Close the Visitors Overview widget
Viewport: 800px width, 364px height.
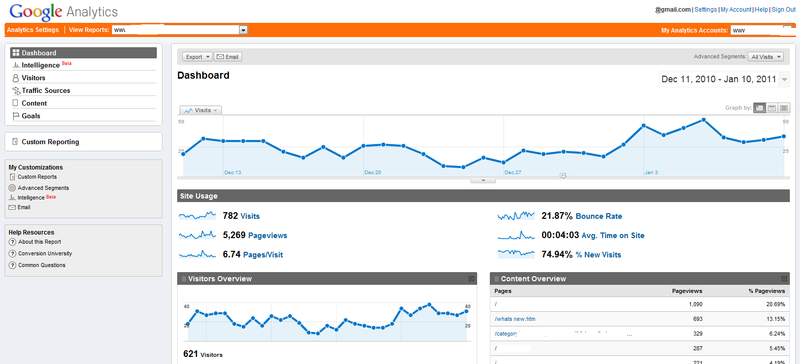pos(471,279)
